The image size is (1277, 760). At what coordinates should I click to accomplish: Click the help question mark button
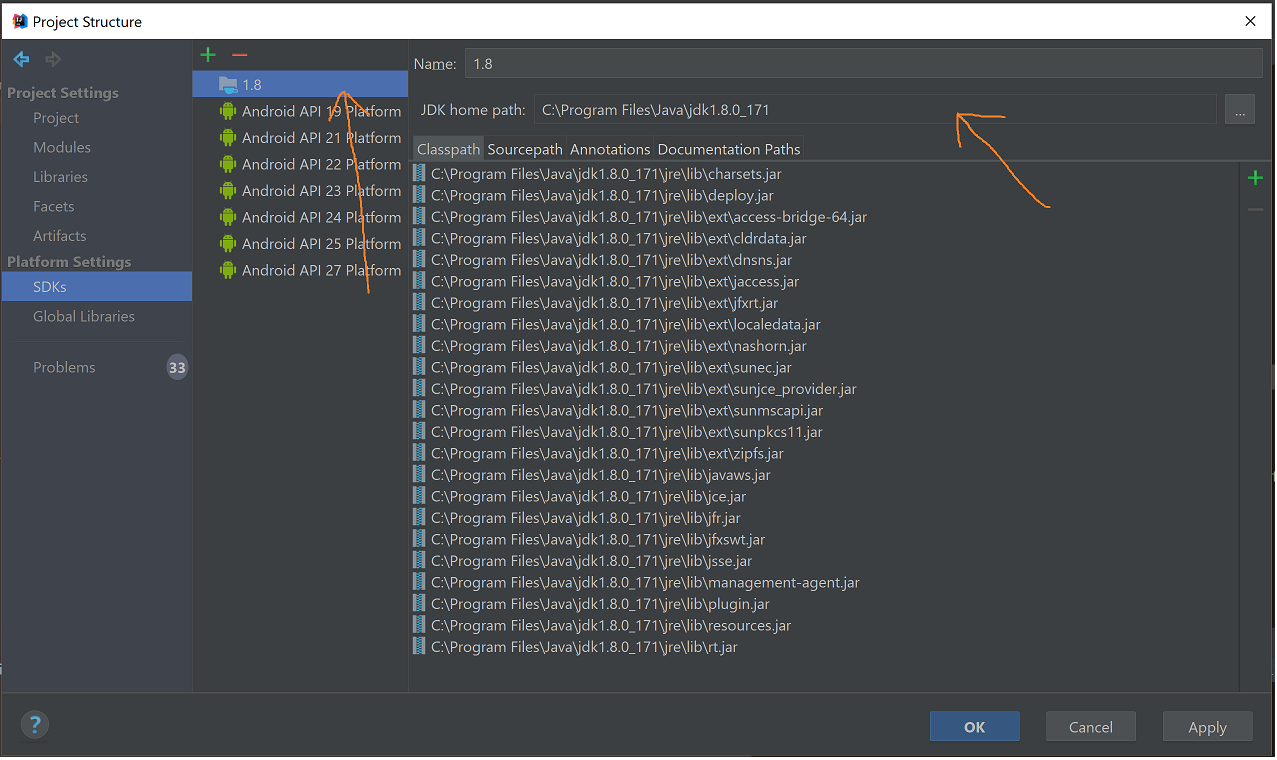(x=34, y=725)
